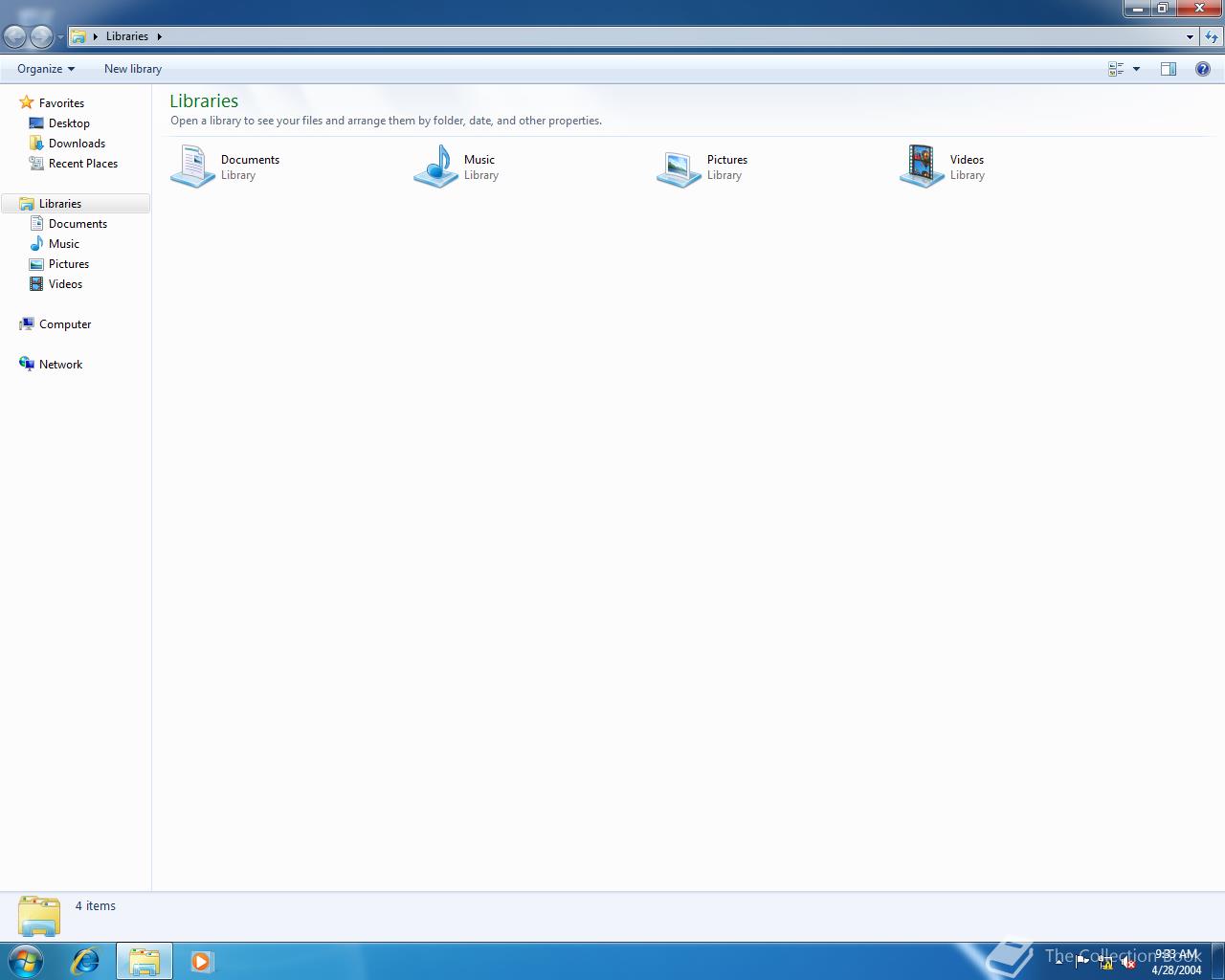The height and width of the screenshot is (980, 1225).
Task: Minimize the Libraries window
Action: pyautogui.click(x=1137, y=9)
